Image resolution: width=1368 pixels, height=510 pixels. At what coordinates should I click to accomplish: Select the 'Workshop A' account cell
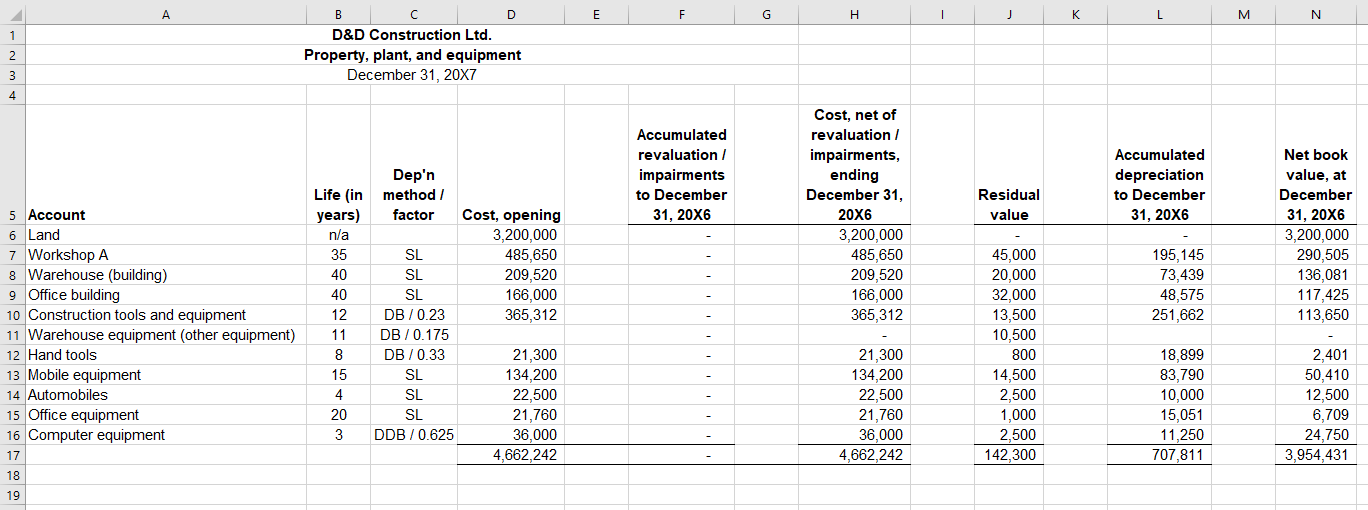[165, 255]
